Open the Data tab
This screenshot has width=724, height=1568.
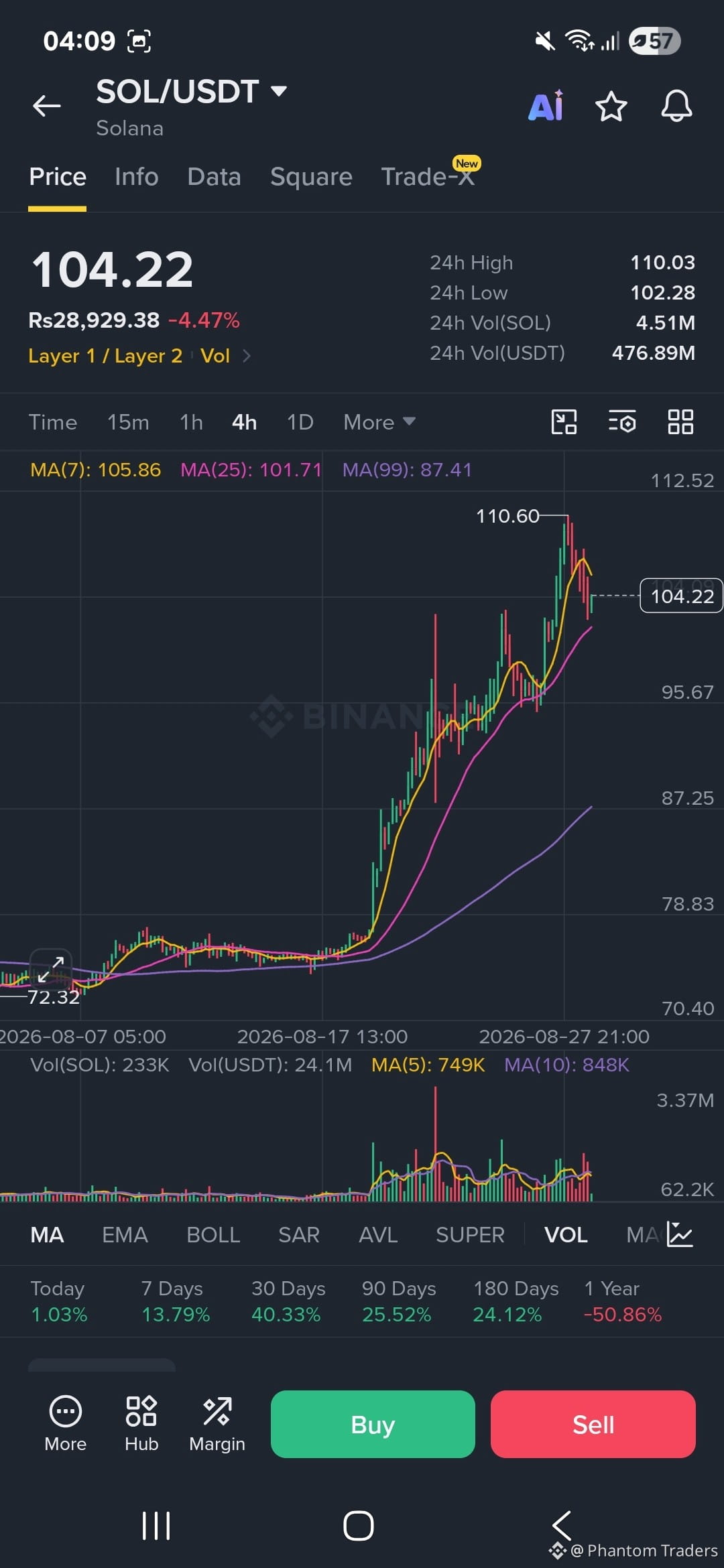point(214,176)
